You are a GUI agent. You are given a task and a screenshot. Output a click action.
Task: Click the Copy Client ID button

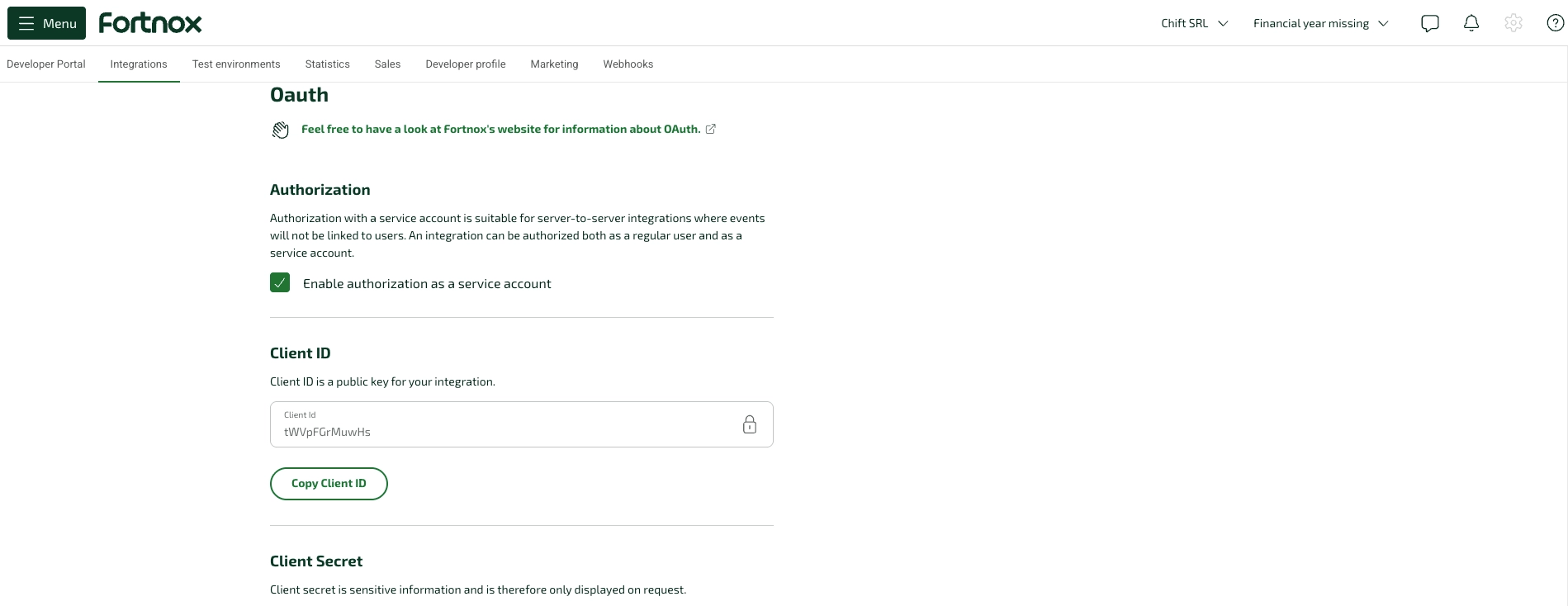coord(329,484)
